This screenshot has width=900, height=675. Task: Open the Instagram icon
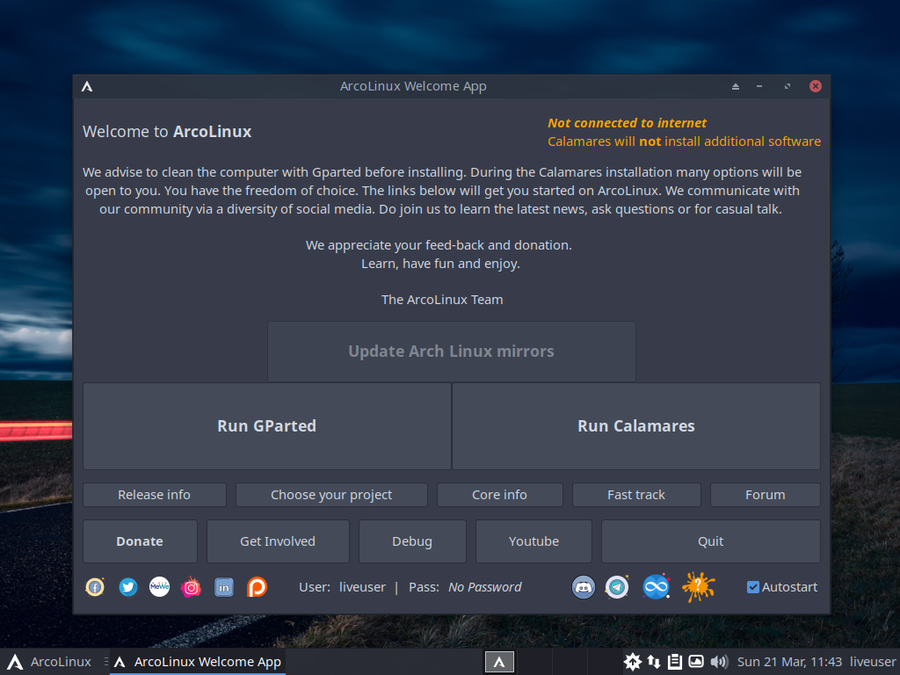tap(191, 587)
